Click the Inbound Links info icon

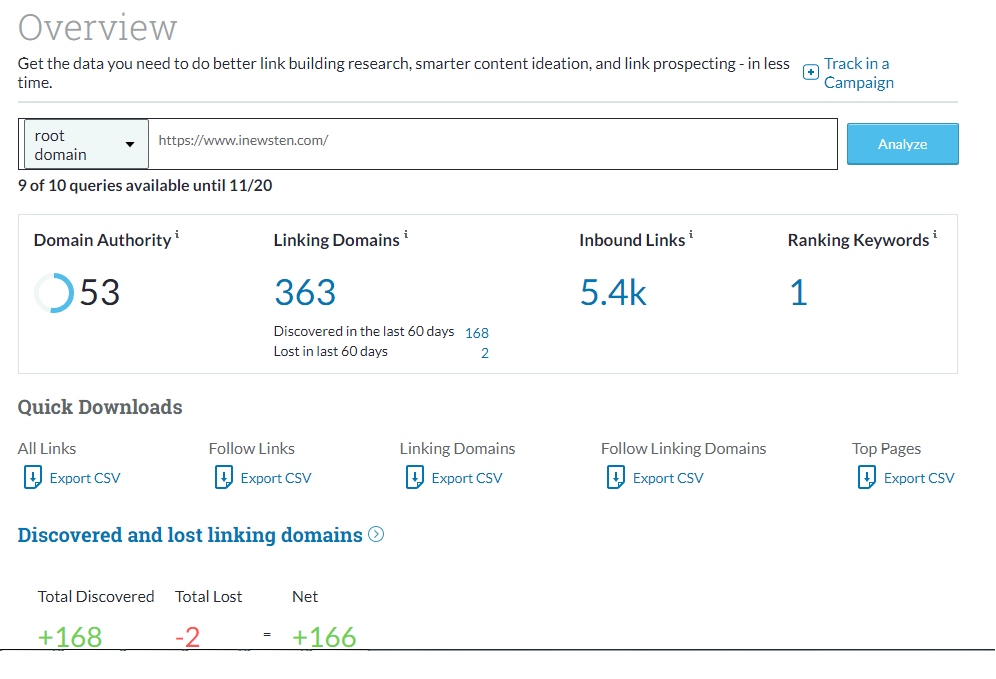(691, 236)
